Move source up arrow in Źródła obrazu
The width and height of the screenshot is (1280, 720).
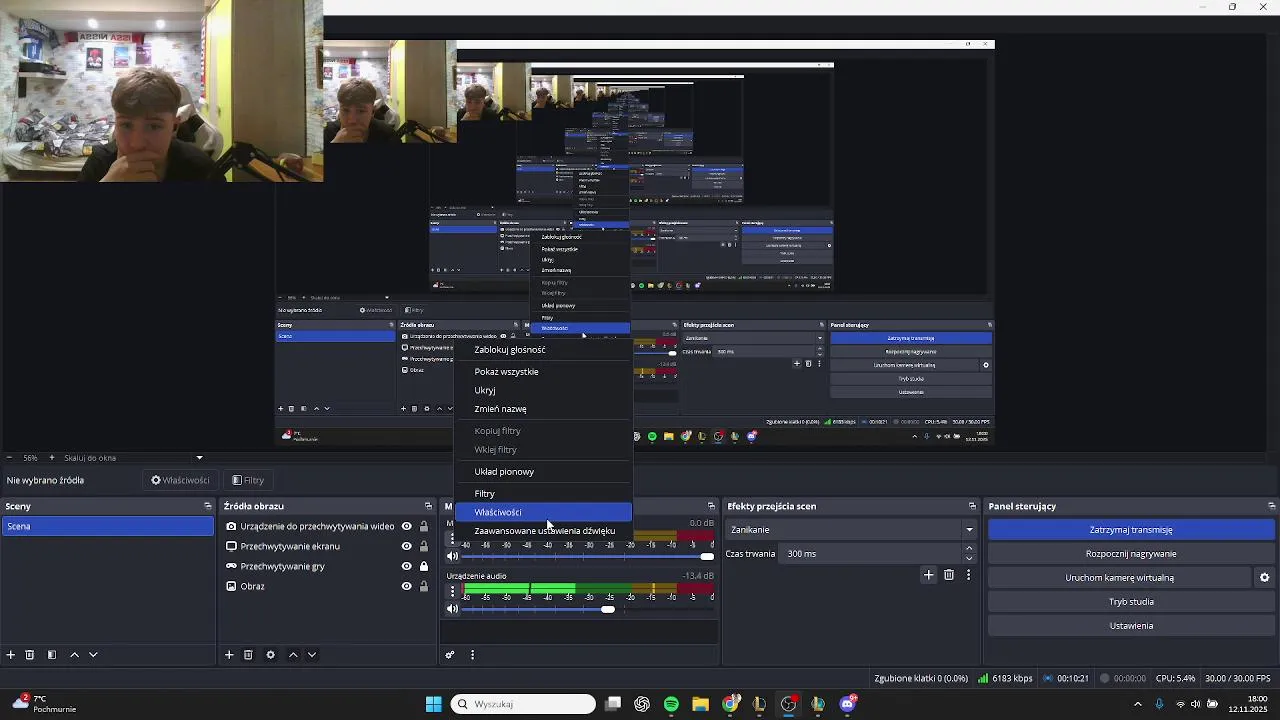click(293, 655)
